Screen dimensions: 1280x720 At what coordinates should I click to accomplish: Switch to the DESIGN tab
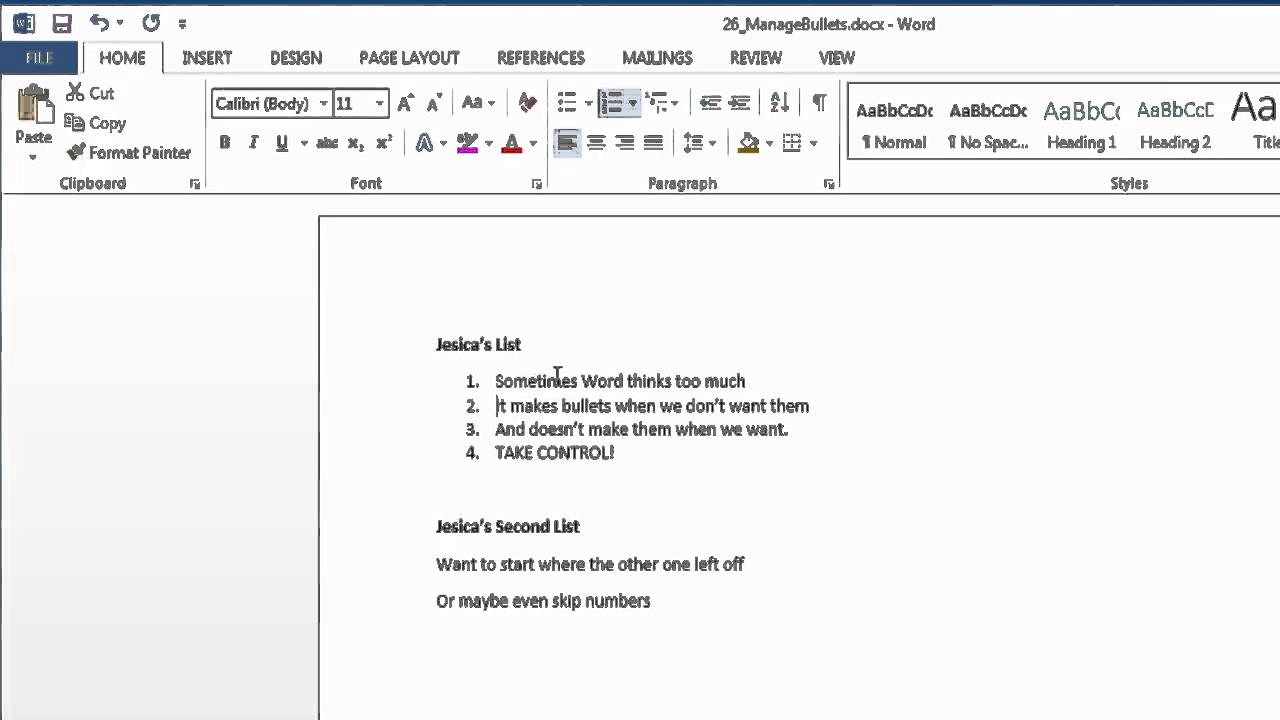296,58
